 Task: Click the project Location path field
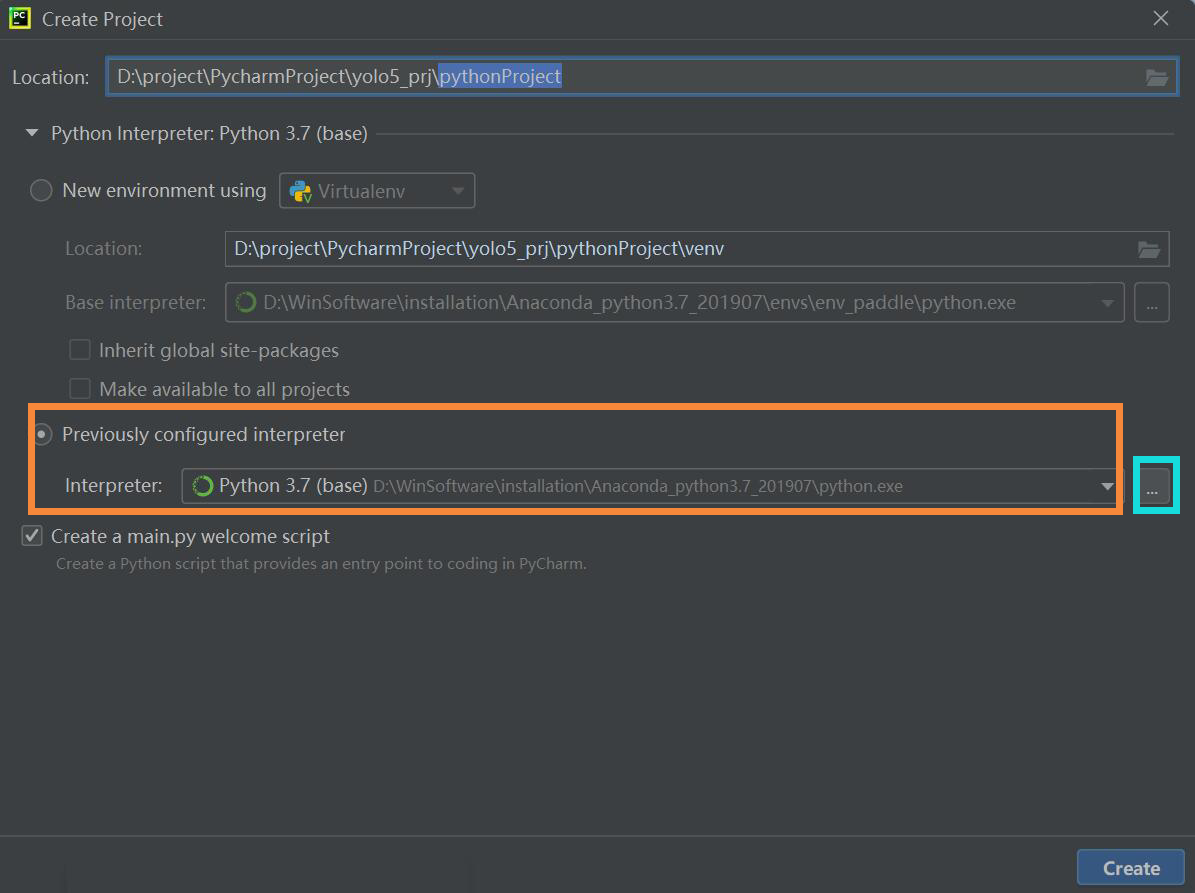(x=642, y=76)
